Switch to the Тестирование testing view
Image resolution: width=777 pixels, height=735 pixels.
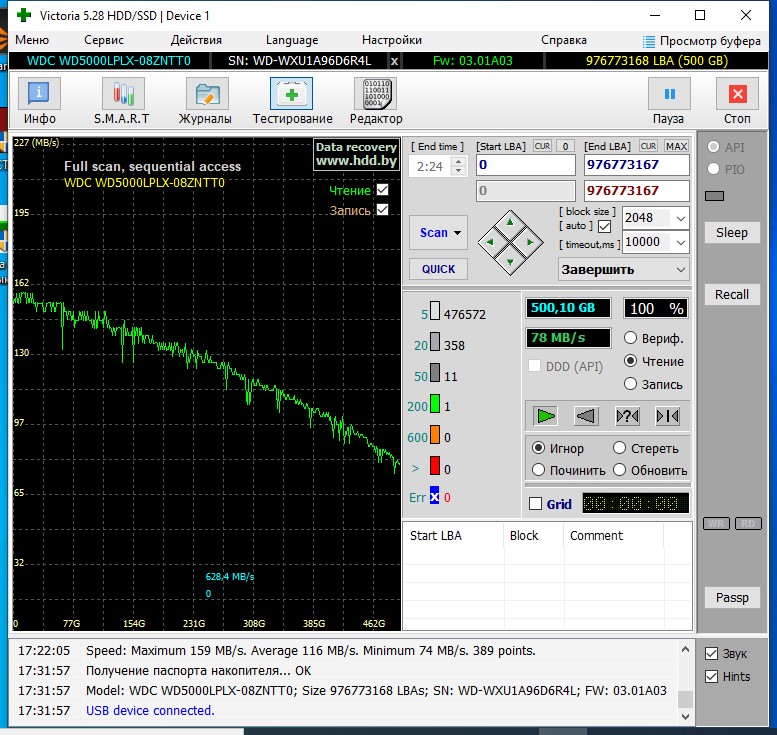tap(292, 101)
